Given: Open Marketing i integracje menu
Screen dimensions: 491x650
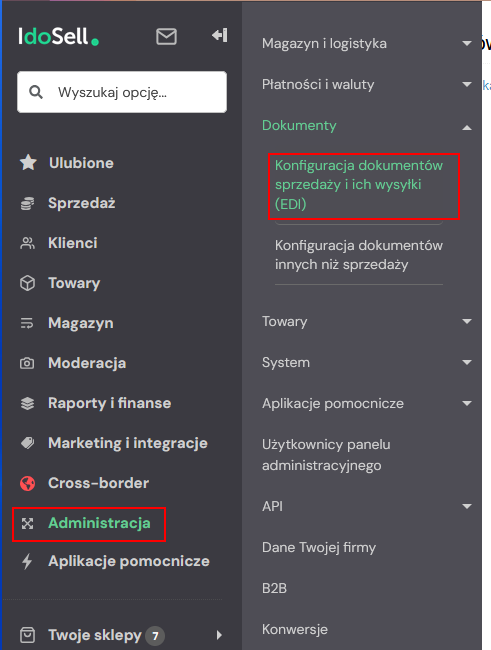Looking at the screenshot, I should click(x=128, y=443).
